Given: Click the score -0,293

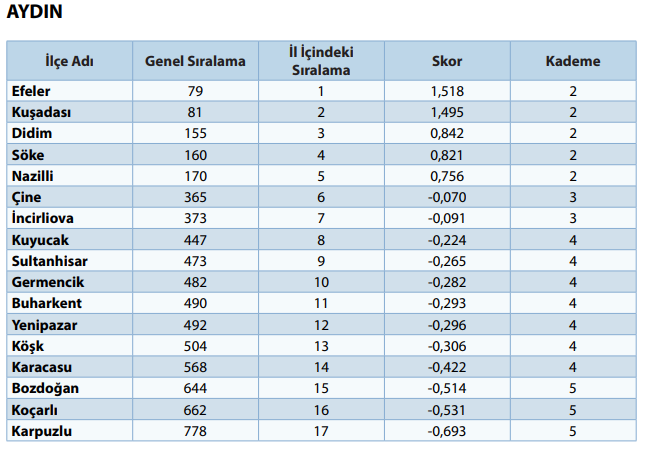Looking at the screenshot, I should [447, 303].
